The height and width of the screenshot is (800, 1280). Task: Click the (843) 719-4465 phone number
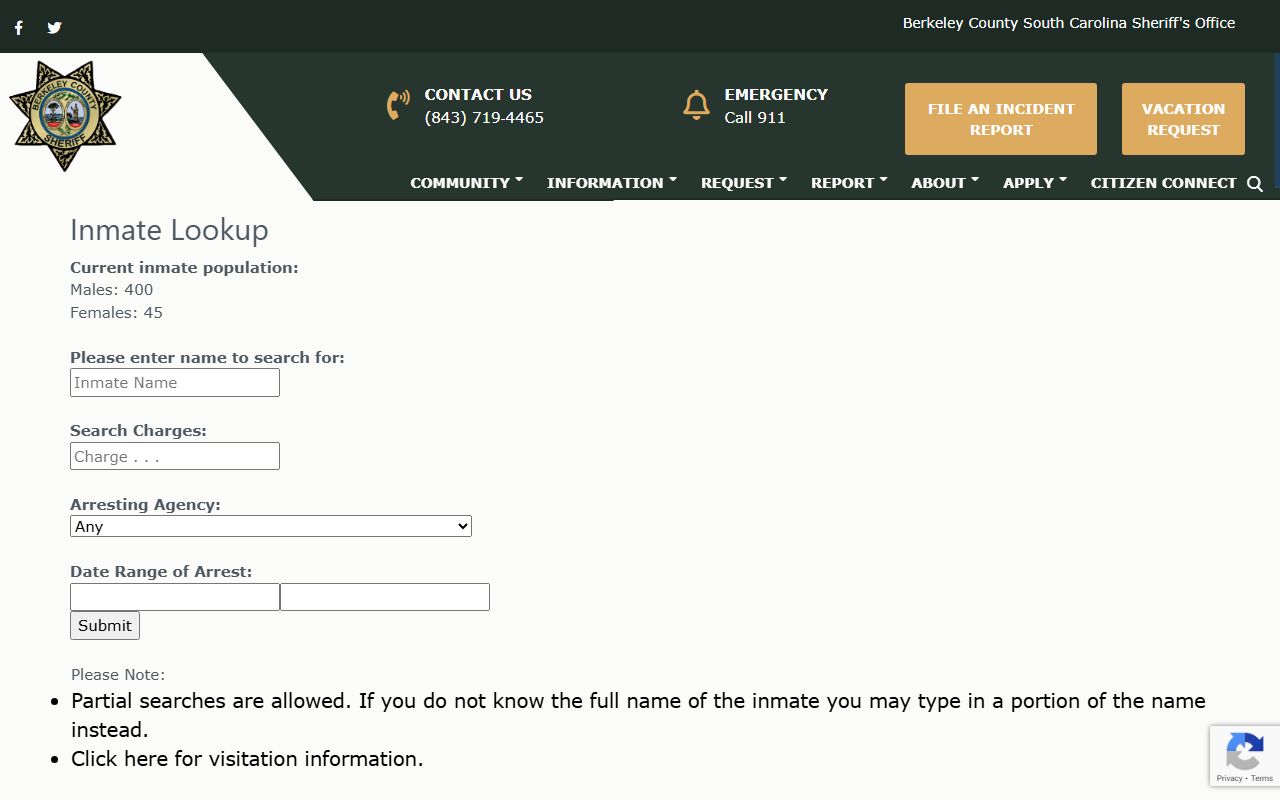click(x=484, y=118)
